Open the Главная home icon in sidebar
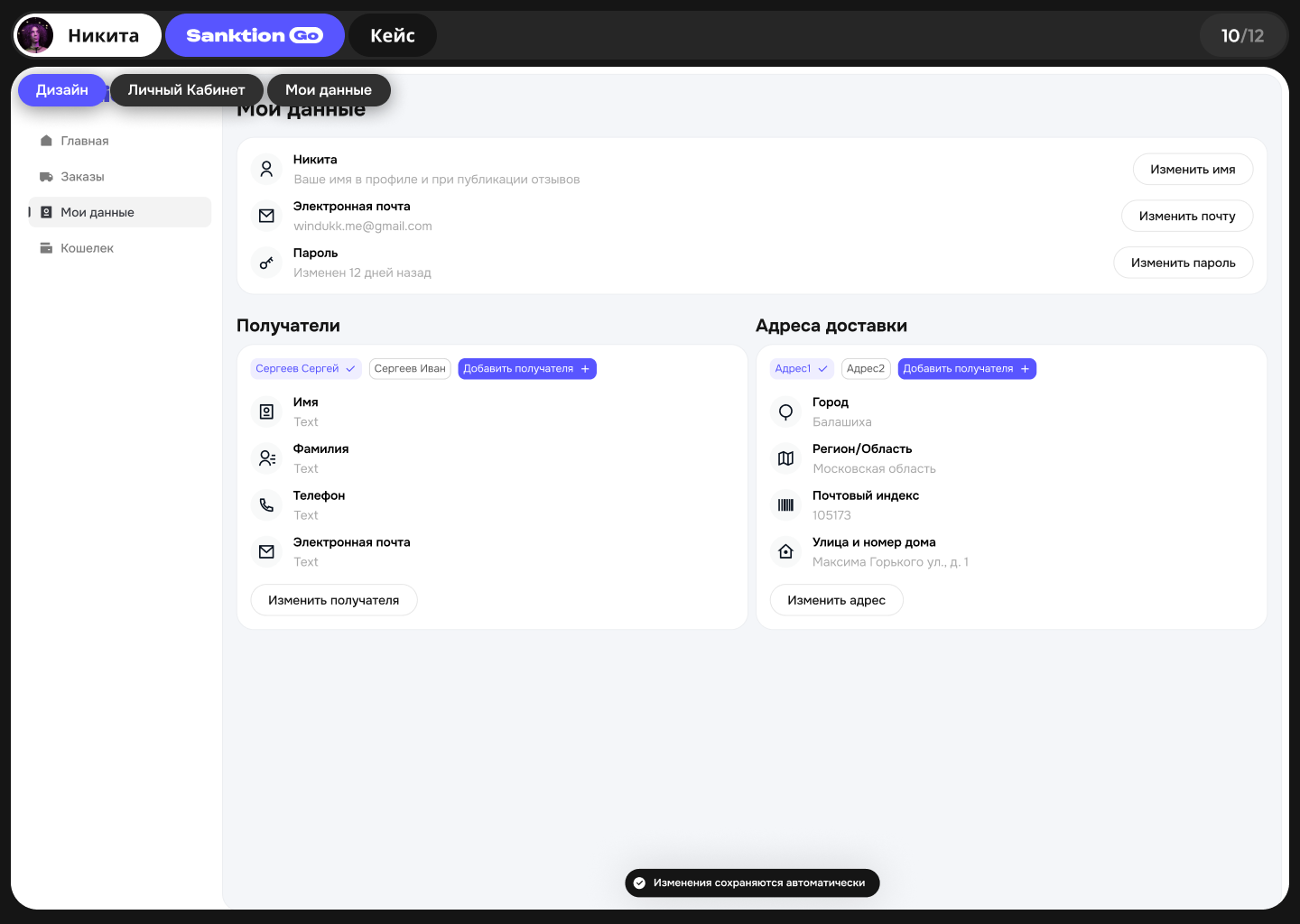 pos(46,141)
